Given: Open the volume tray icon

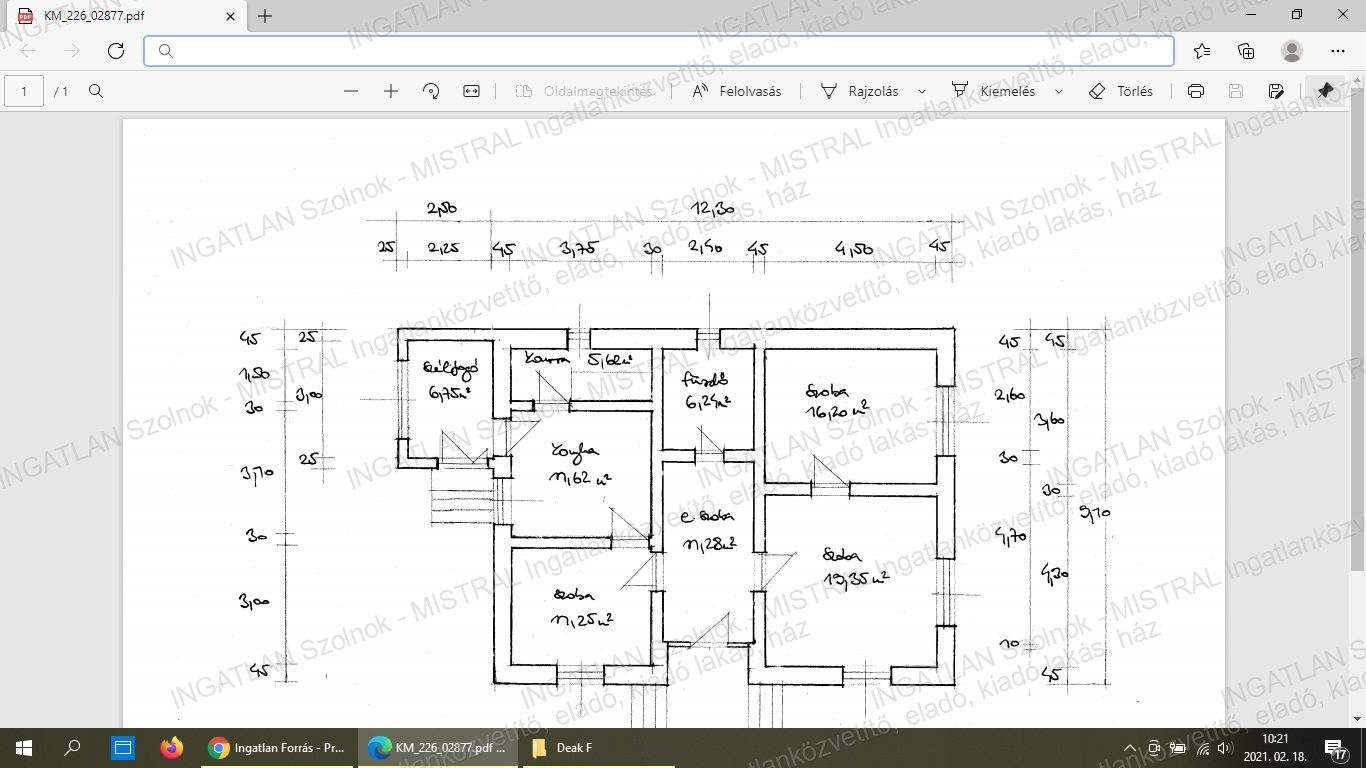Looking at the screenshot, I should click(x=1225, y=748).
